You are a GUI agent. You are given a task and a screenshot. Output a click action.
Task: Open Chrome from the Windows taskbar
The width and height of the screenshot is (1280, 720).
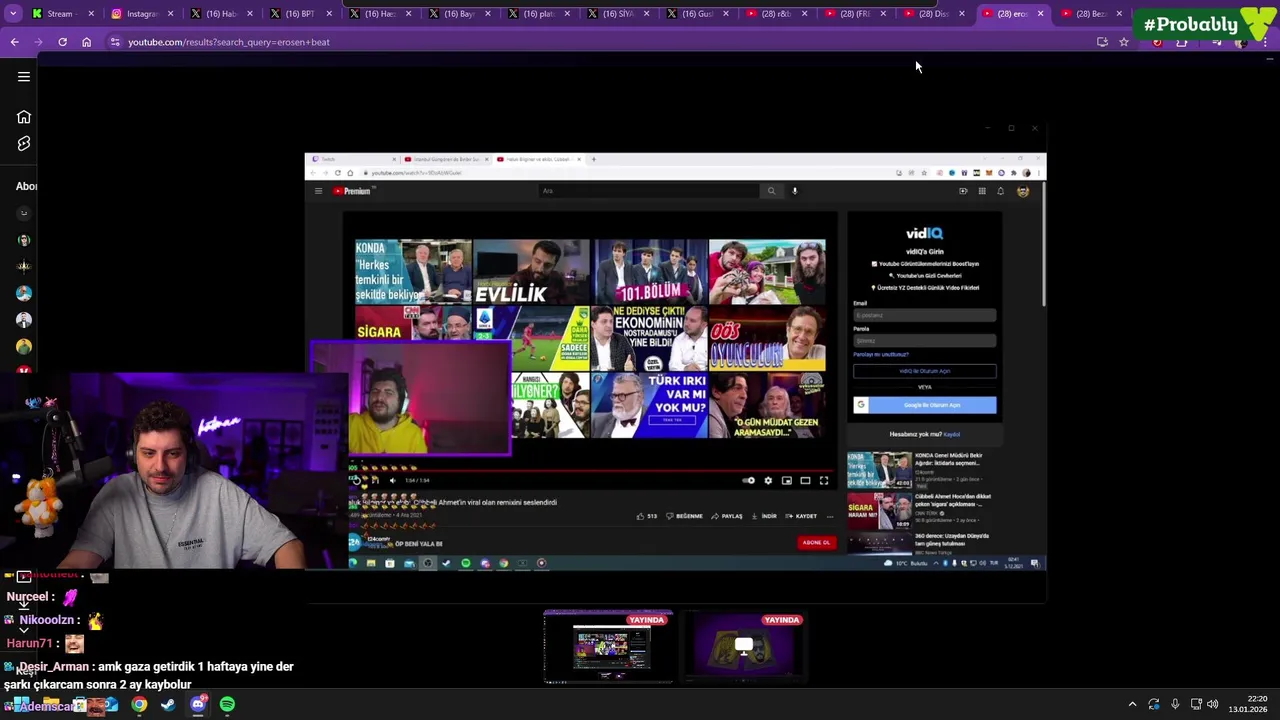(x=139, y=705)
